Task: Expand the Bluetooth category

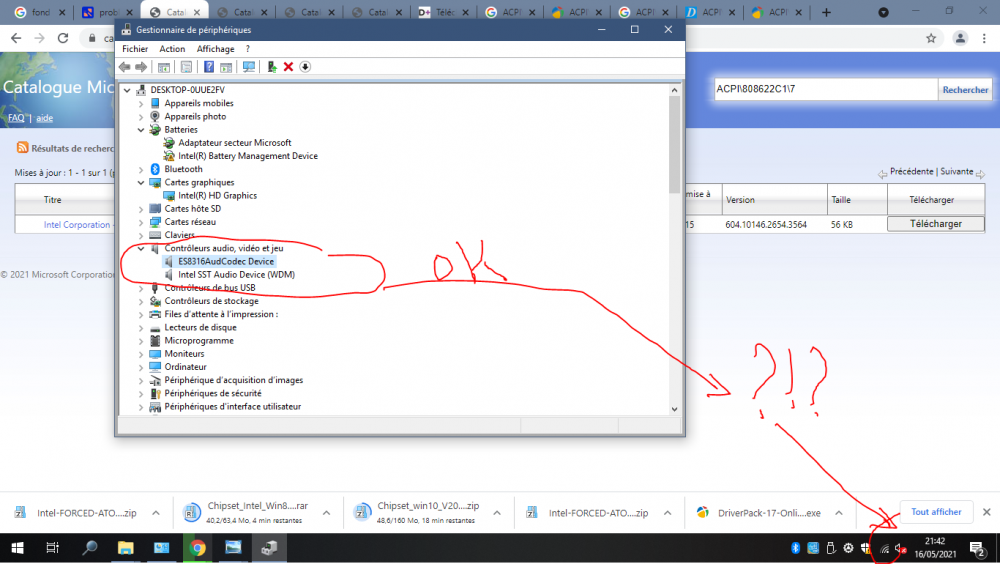Action: coord(141,169)
